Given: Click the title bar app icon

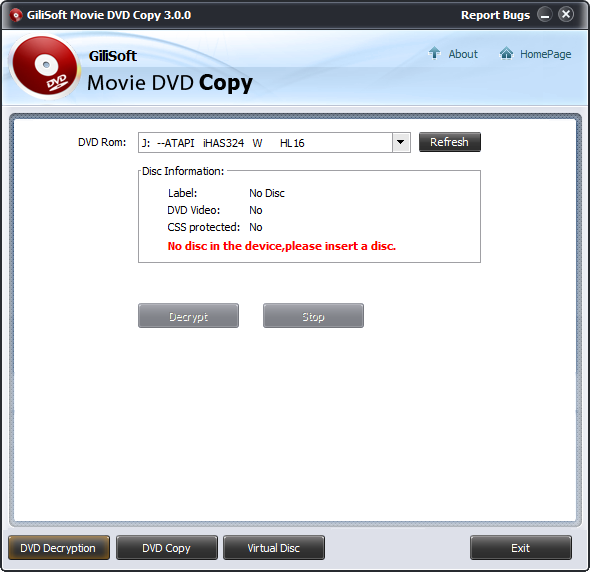Looking at the screenshot, I should click(x=15, y=15).
